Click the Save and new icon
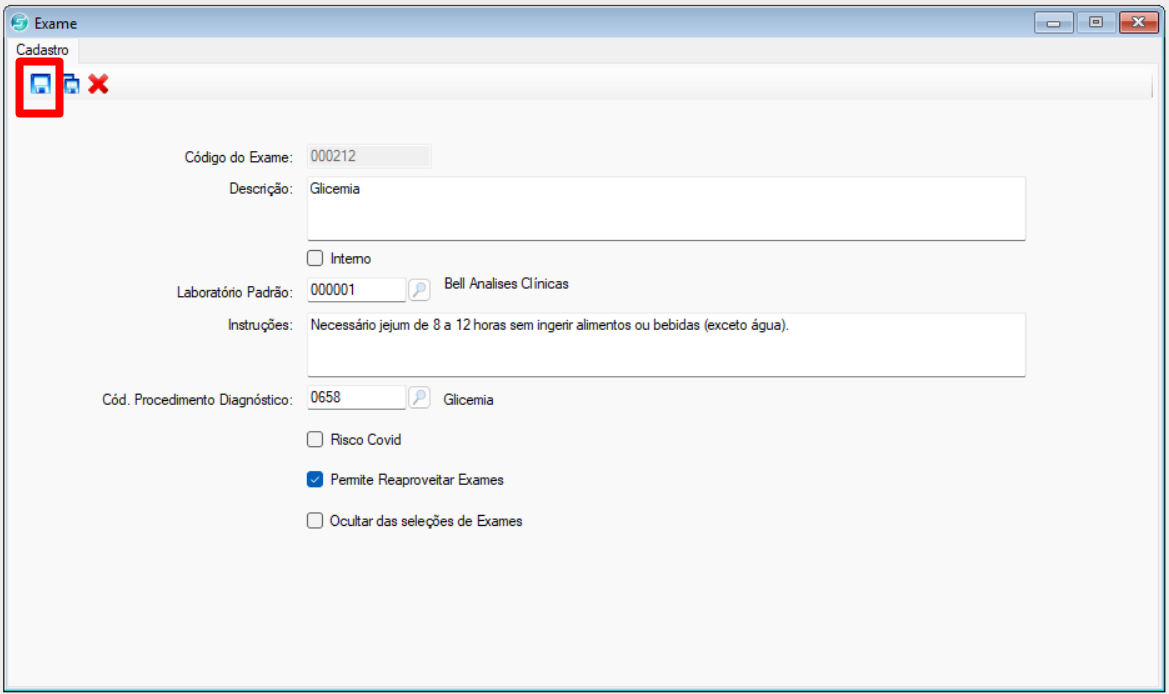1169x694 pixels. pyautogui.click(x=72, y=84)
